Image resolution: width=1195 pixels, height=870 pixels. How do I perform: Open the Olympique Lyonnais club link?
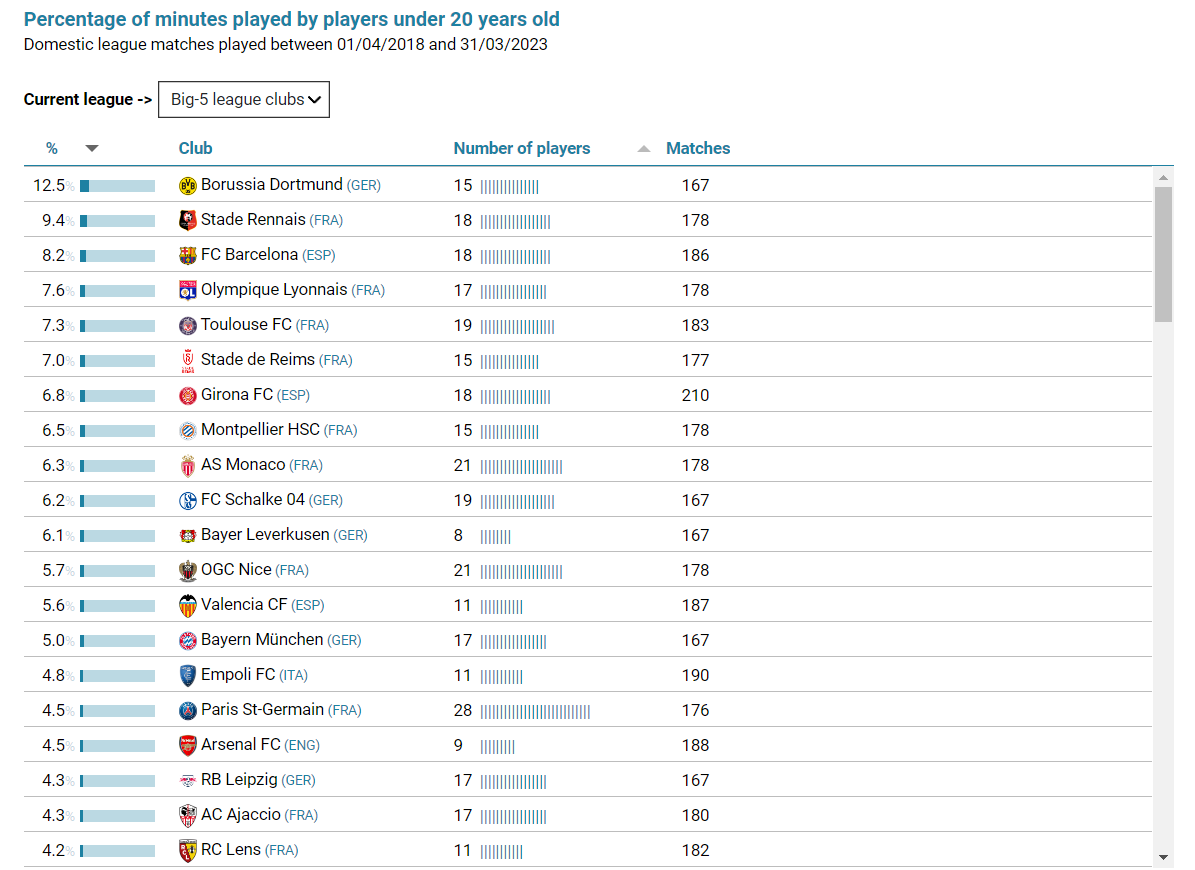pyautogui.click(x=274, y=290)
